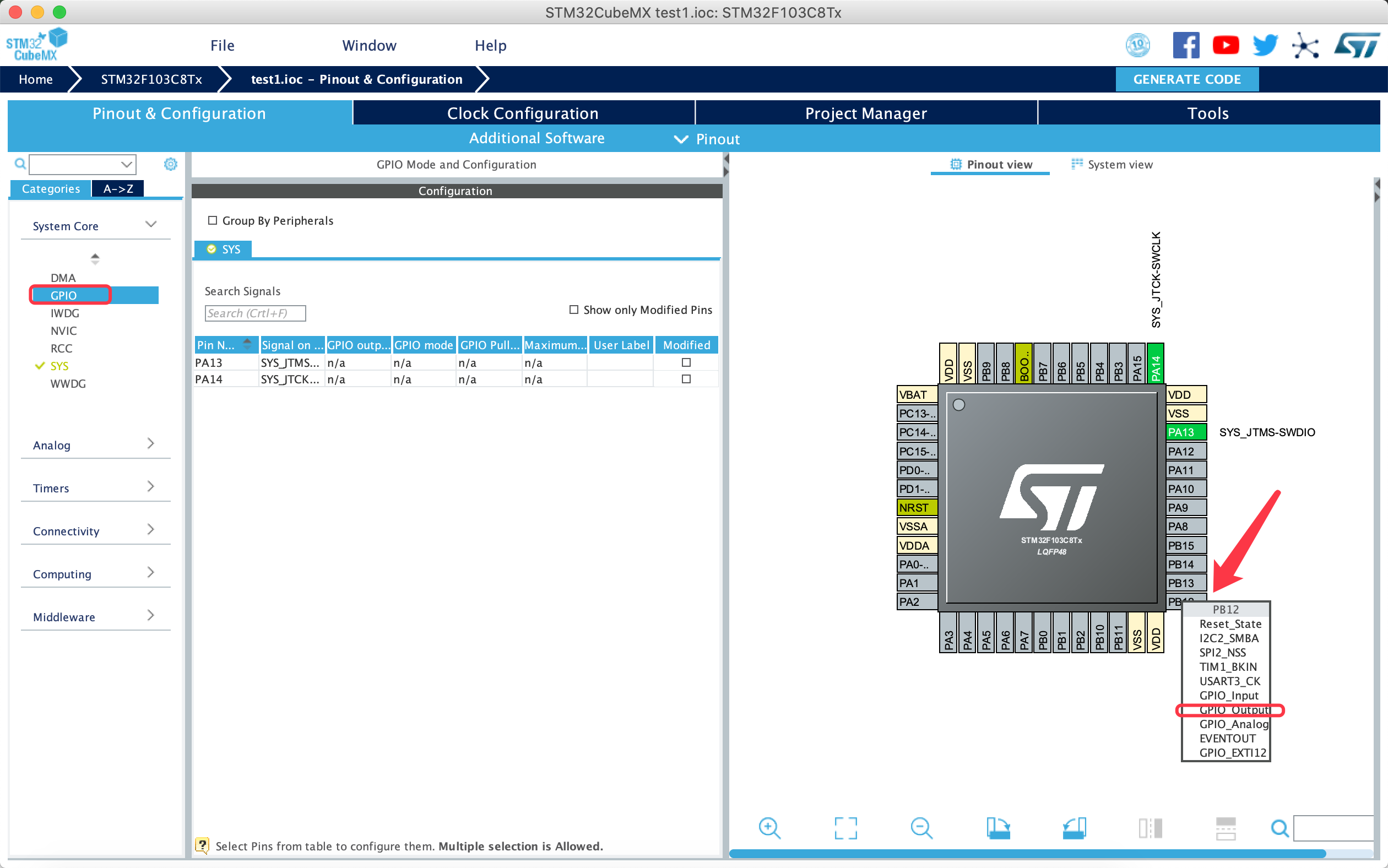1388x868 pixels.
Task: Rotate the chip view clockwise icon
Action: (x=998, y=828)
